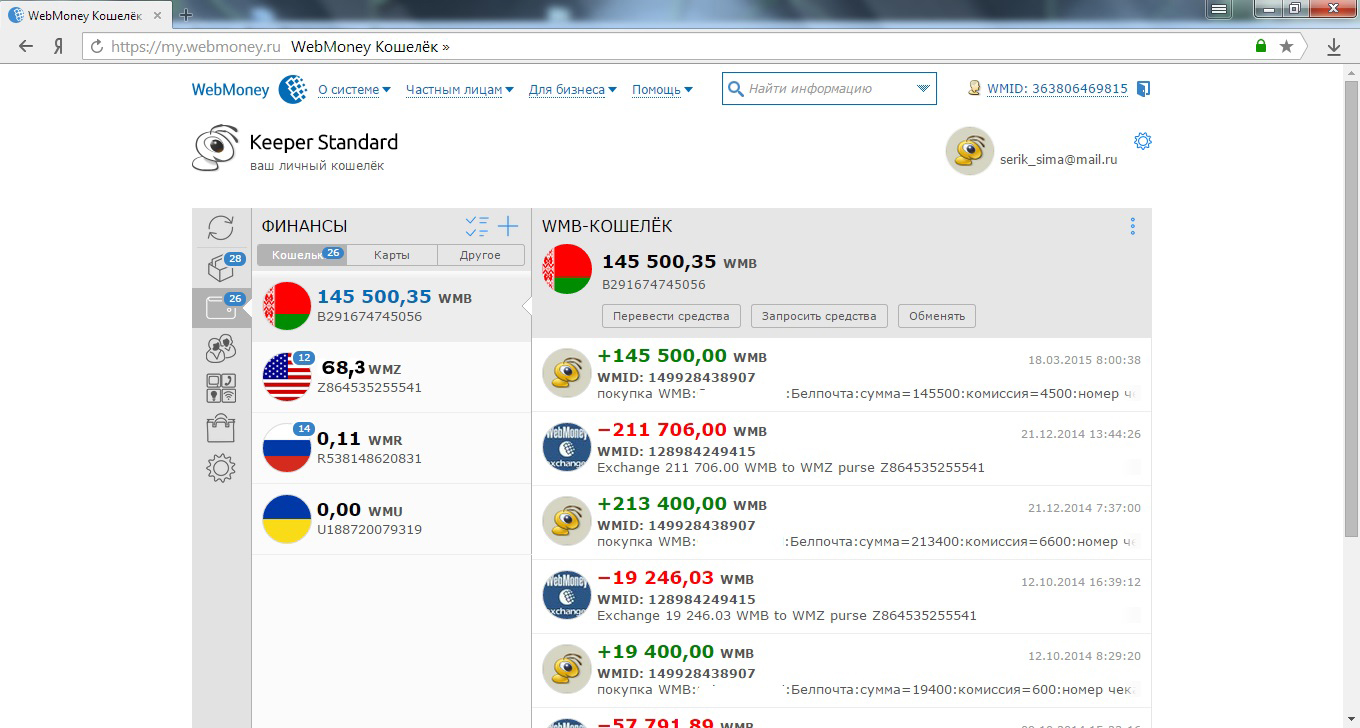This screenshot has height=728, width=1360.
Task: Open the messages icon with badge 28
Action: coord(221,268)
